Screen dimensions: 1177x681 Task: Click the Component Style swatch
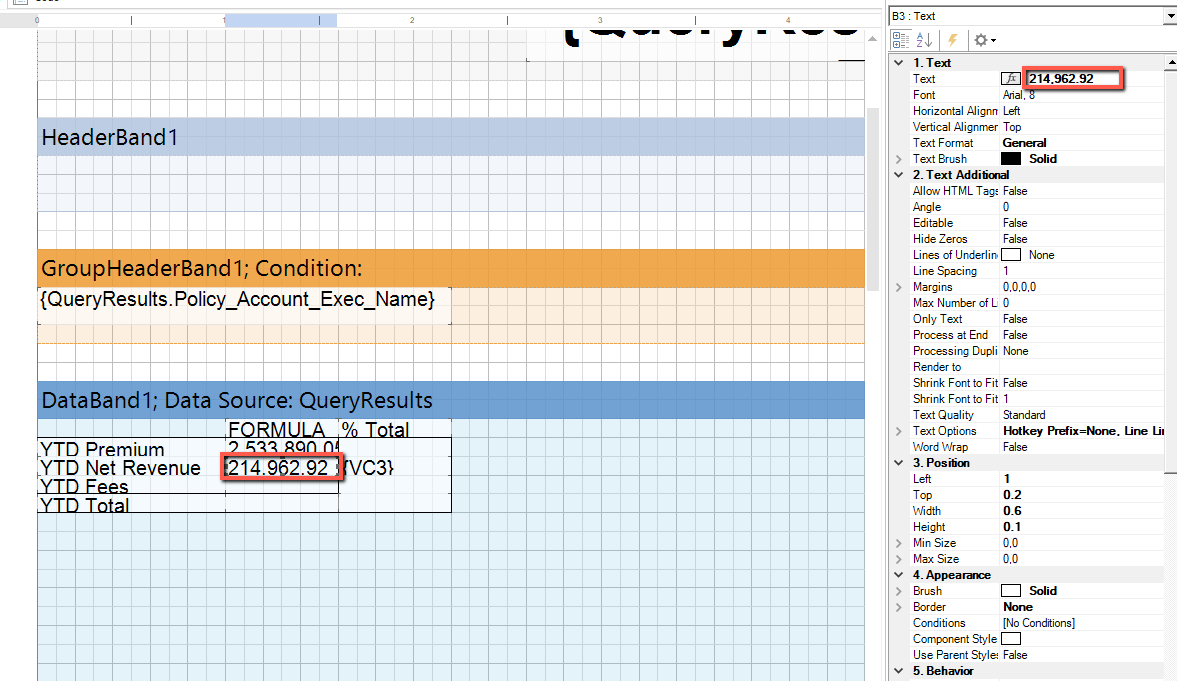pyautogui.click(x=1011, y=639)
